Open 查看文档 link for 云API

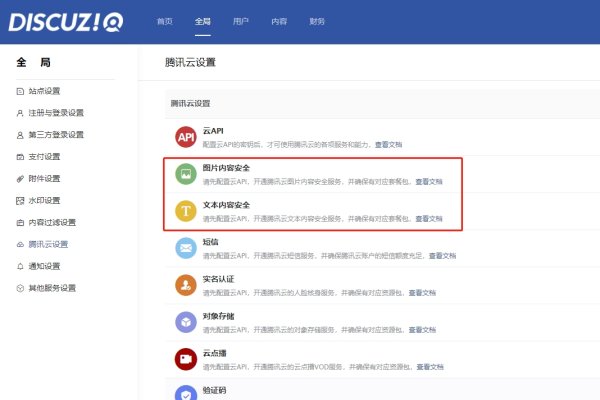click(x=388, y=145)
